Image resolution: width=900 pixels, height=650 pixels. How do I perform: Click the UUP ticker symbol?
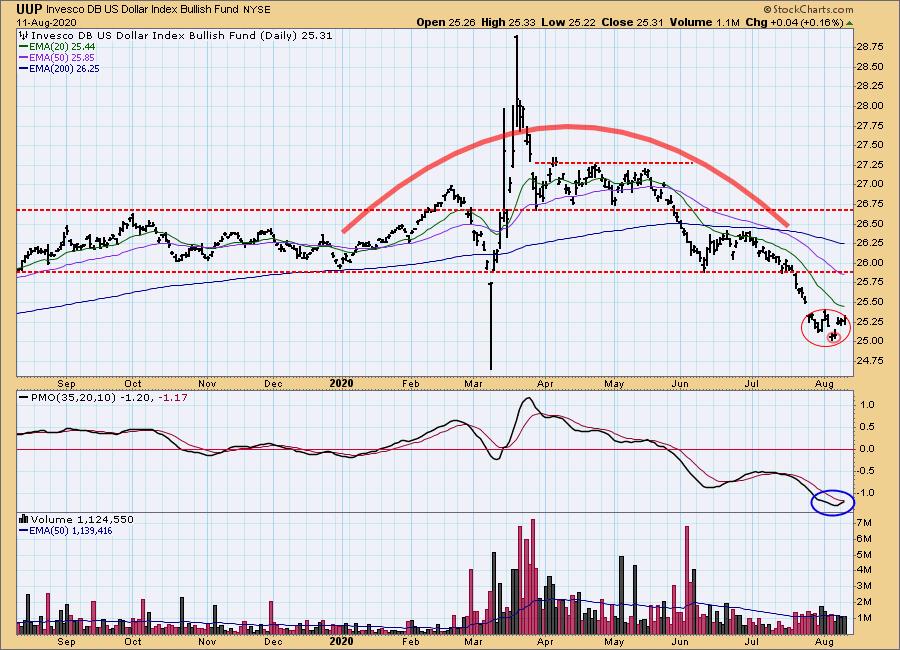pos(29,9)
